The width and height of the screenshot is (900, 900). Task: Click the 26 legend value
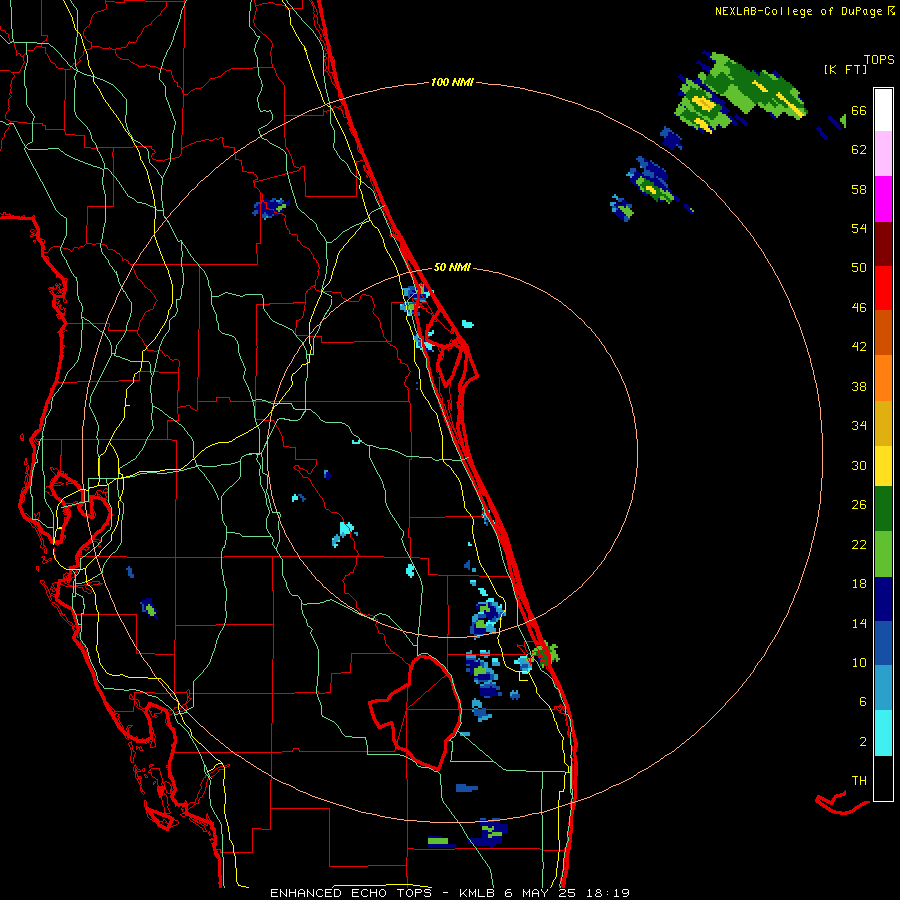[859, 505]
